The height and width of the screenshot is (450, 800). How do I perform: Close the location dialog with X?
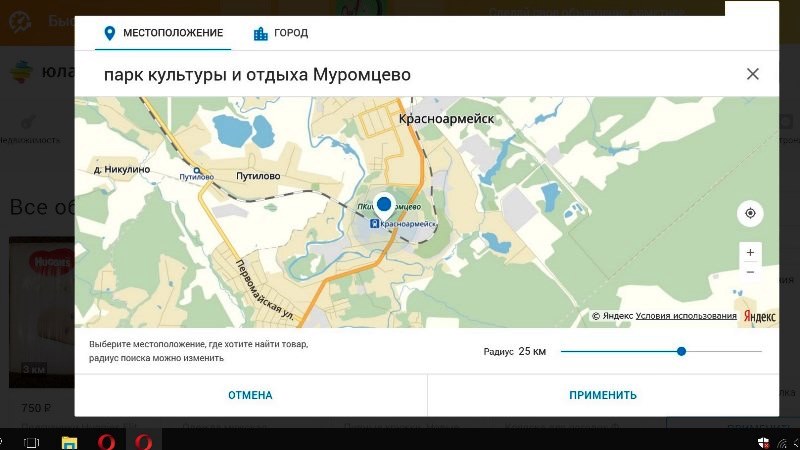(x=753, y=74)
